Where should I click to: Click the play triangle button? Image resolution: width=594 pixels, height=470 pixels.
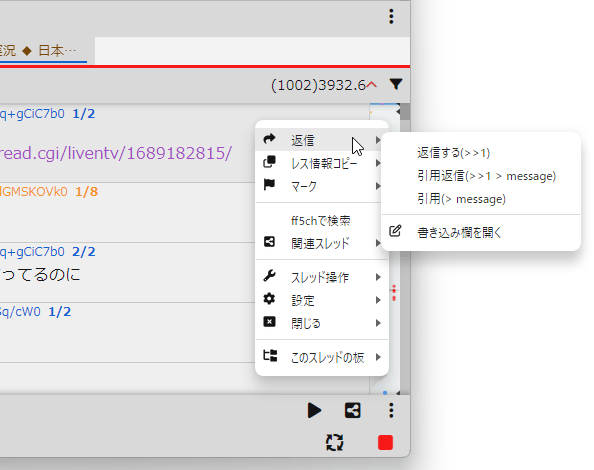314,410
